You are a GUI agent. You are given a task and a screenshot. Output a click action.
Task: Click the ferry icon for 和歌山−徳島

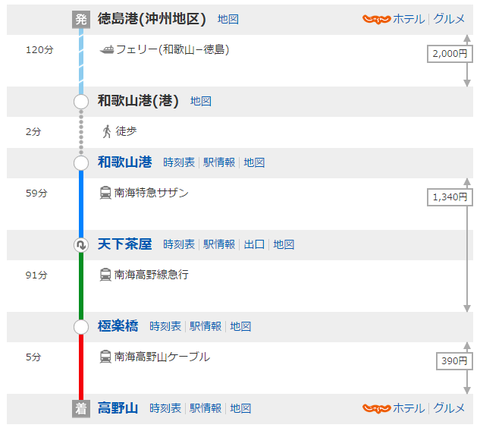[107, 50]
